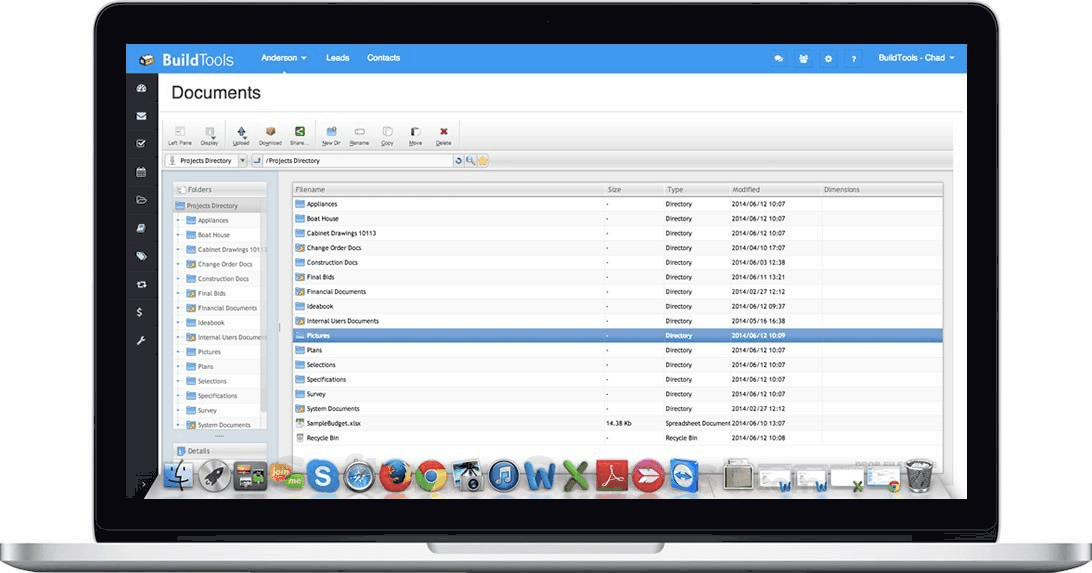Open the Share toolbar icon

[299, 132]
